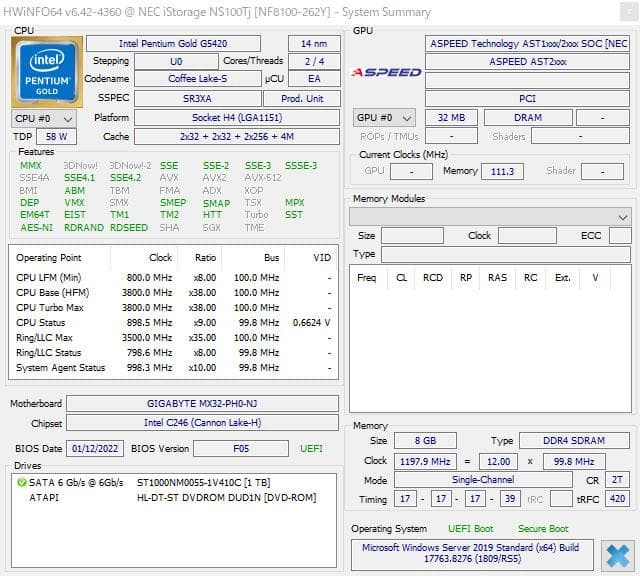Click the AES-NI feature label
640x576 pixels.
click(x=36, y=227)
